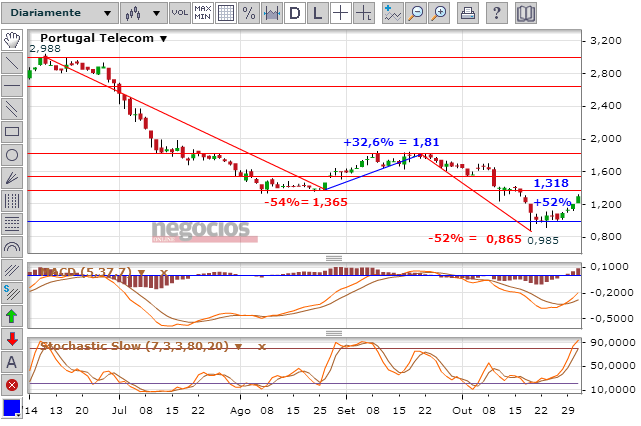Select the S diagonal lines tool
Viewport: 641px width, 426px height.
(x=12, y=293)
